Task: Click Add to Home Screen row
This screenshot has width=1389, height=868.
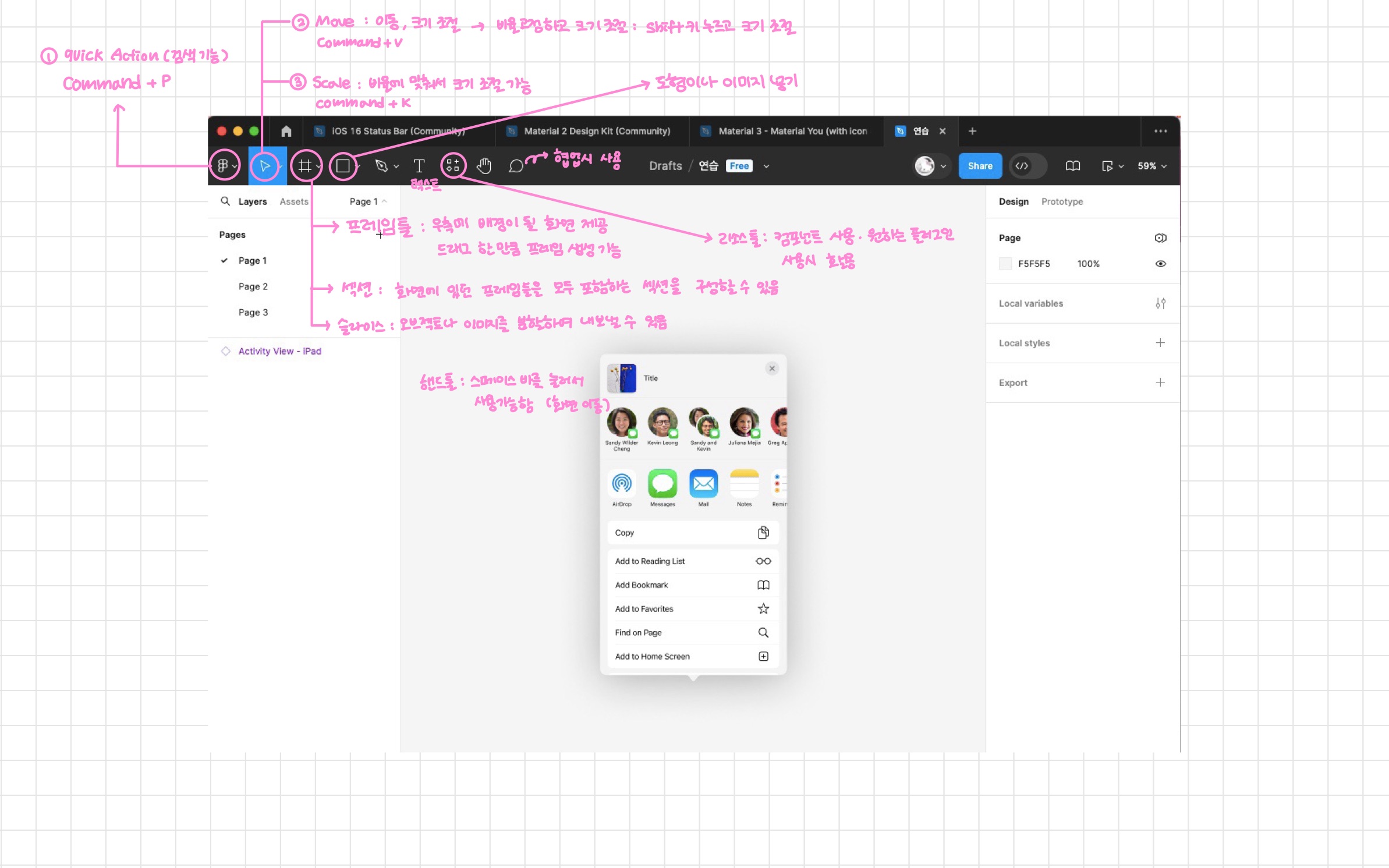Action: [x=693, y=656]
